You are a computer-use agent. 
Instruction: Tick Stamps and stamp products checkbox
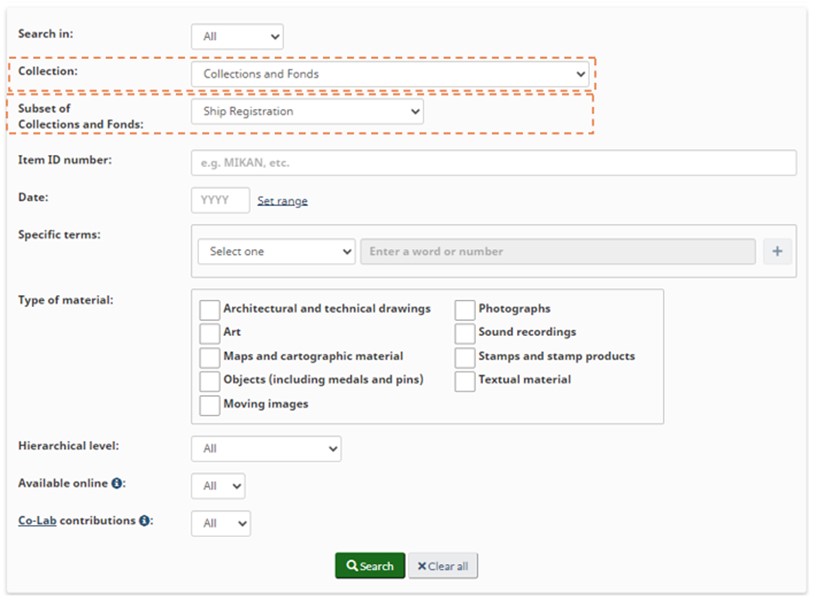464,357
